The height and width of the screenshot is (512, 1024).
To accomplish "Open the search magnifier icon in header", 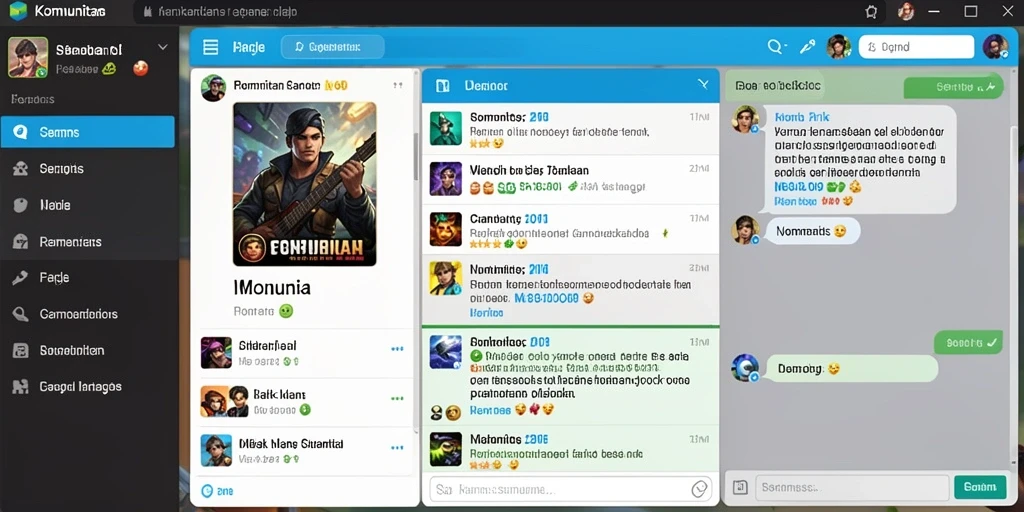I will [x=775, y=47].
